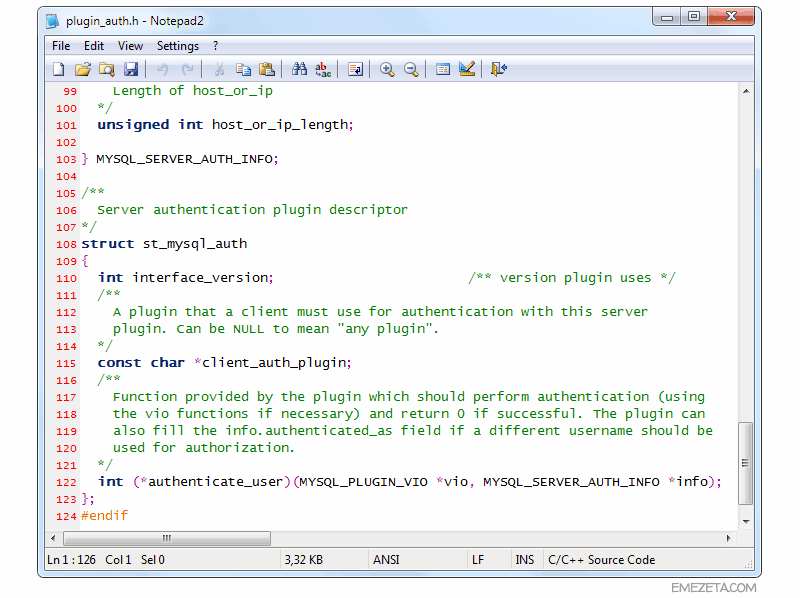
Task: Click 'used for authorization.' on line 120
Action: point(204,448)
